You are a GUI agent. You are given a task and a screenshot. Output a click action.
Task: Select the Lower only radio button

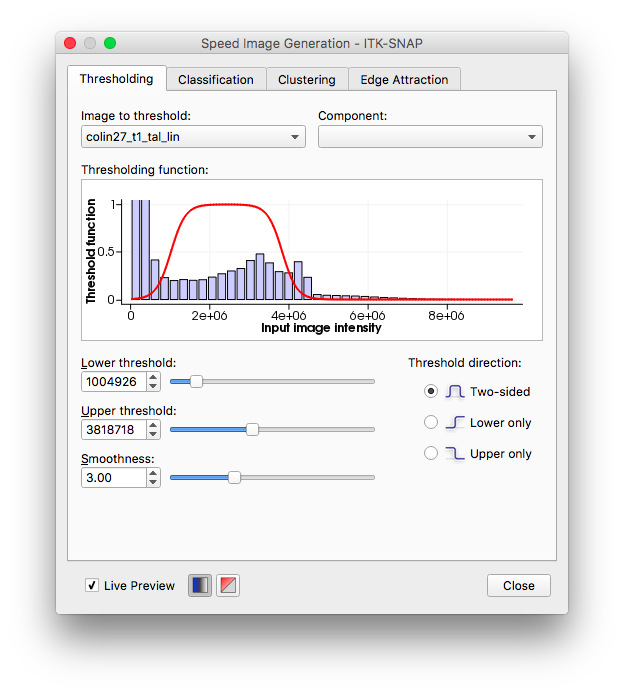pyautogui.click(x=431, y=422)
